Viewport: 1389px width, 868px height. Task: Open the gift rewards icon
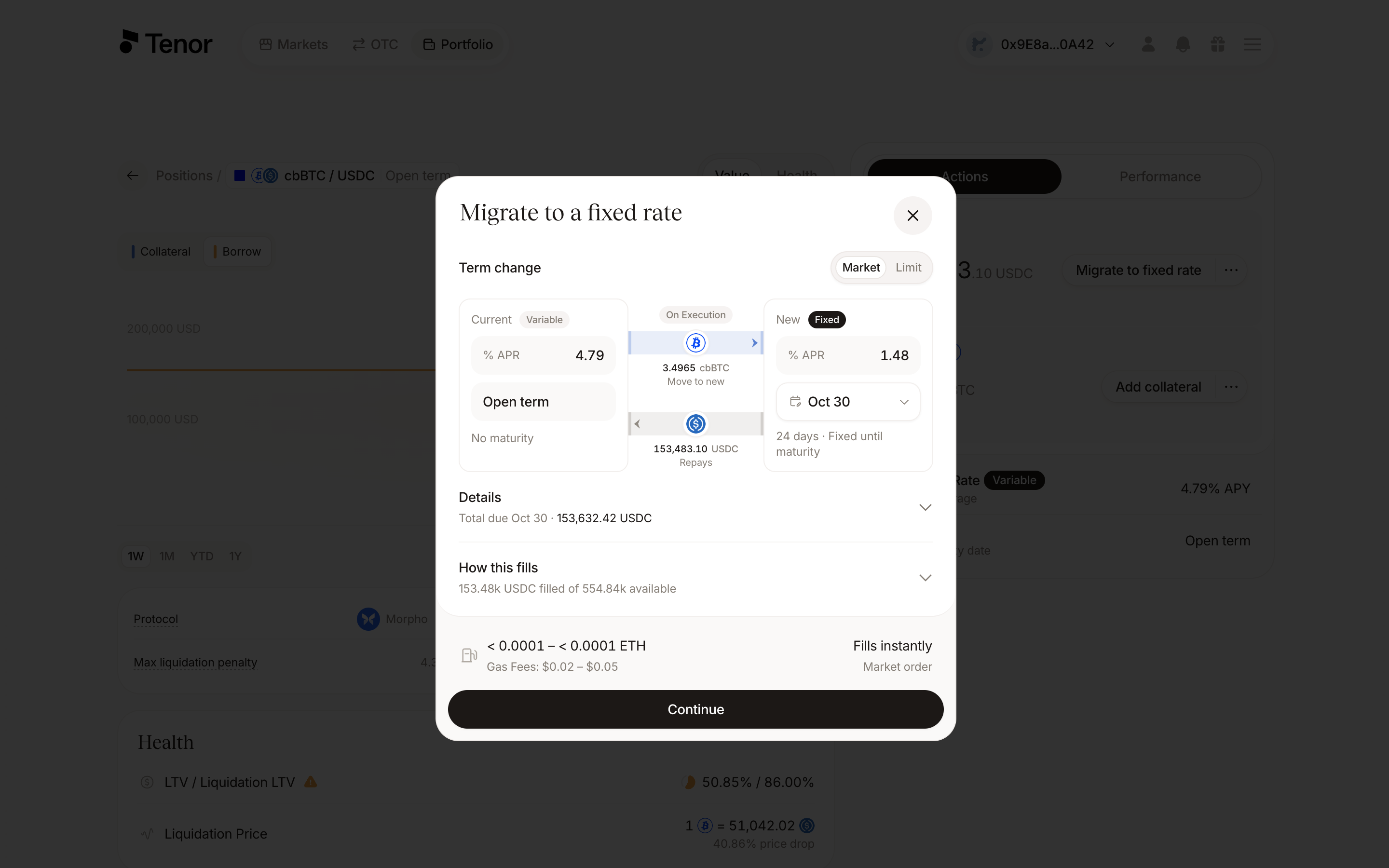tap(1217, 44)
